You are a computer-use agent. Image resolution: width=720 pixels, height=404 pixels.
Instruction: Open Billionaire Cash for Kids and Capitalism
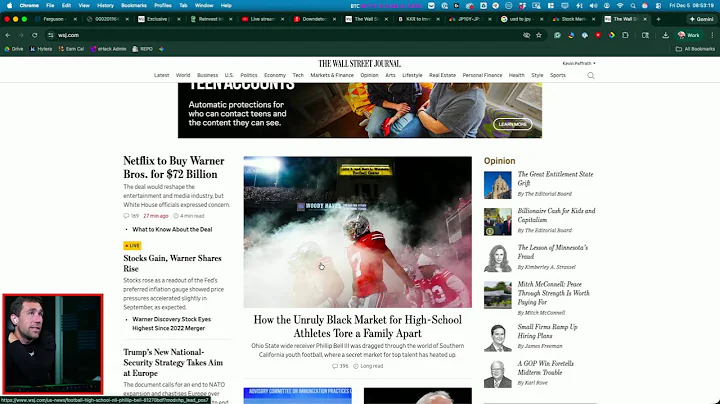[x=556, y=215]
